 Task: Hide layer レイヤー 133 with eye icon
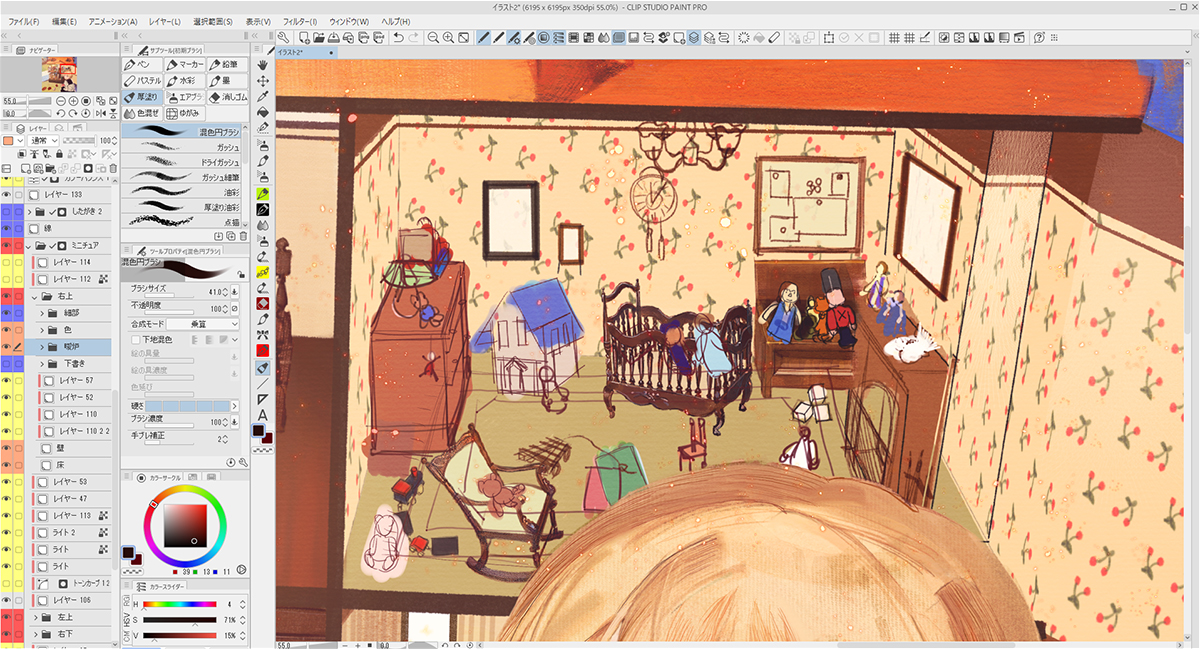pos(6,195)
